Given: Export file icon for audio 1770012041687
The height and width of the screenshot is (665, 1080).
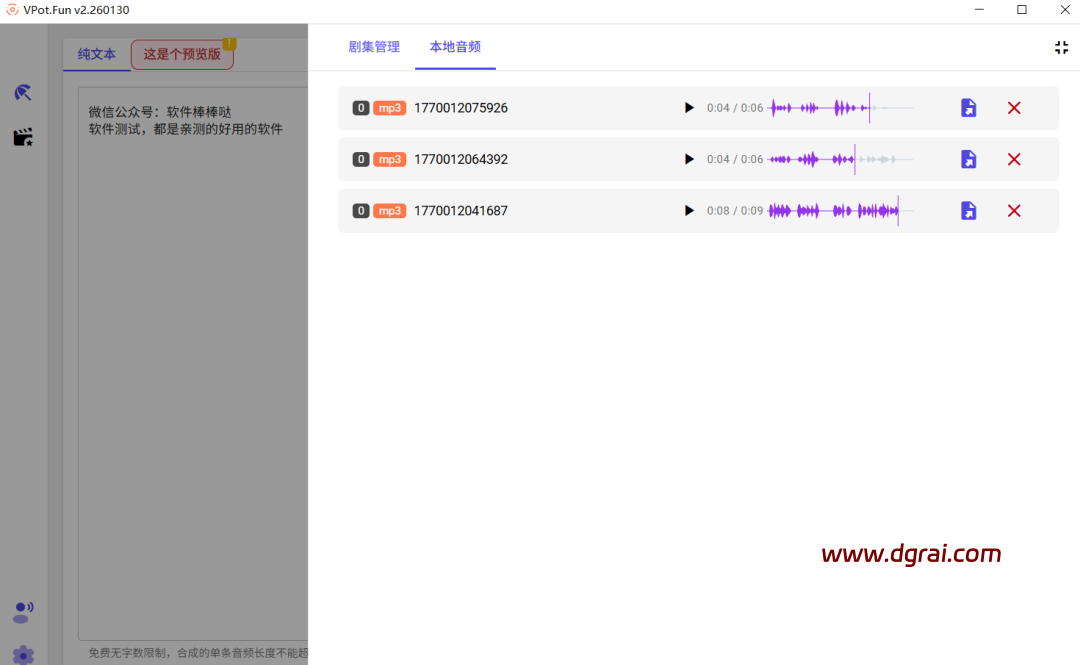Looking at the screenshot, I should 968,211.
